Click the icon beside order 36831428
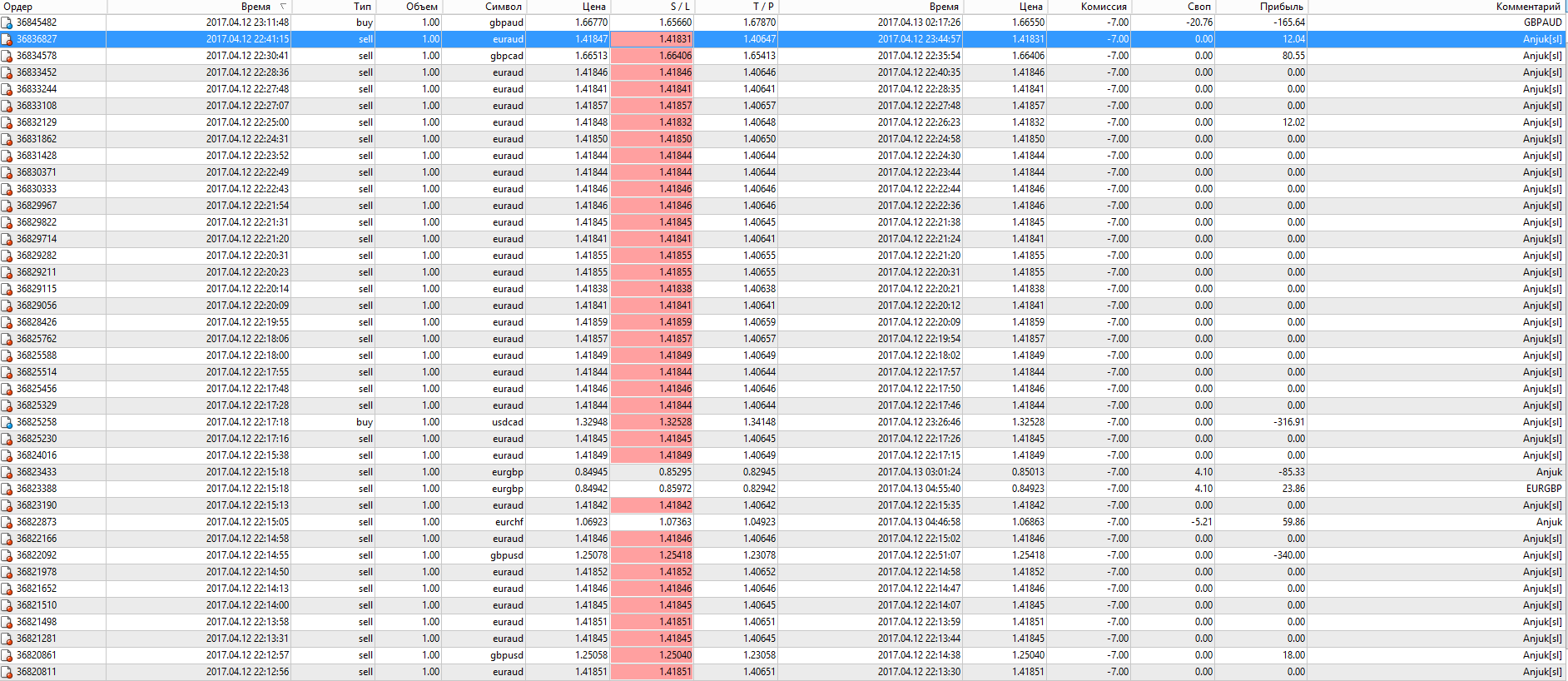The width and height of the screenshot is (1568, 681). click(7, 156)
